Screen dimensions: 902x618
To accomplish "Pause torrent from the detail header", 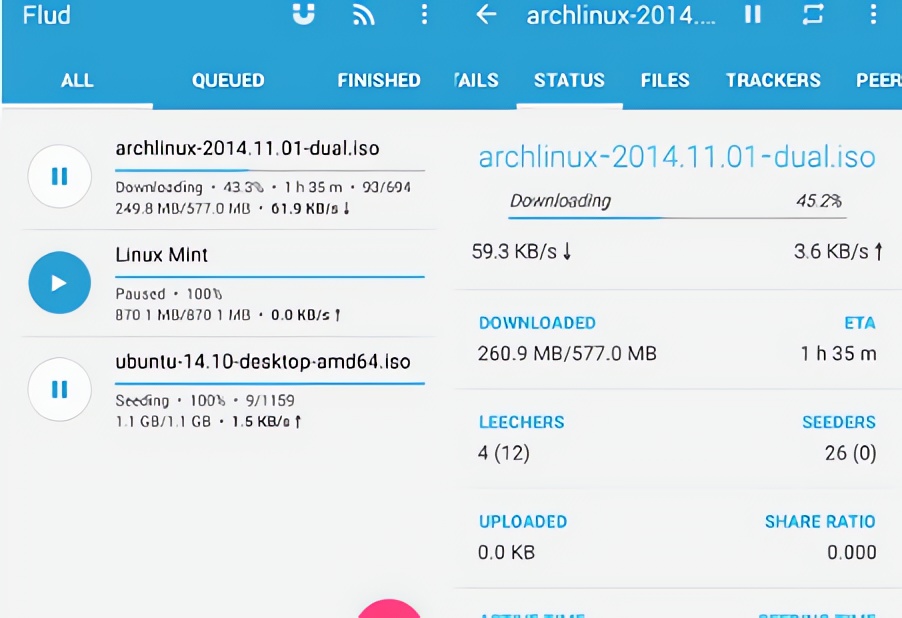I will (752, 15).
